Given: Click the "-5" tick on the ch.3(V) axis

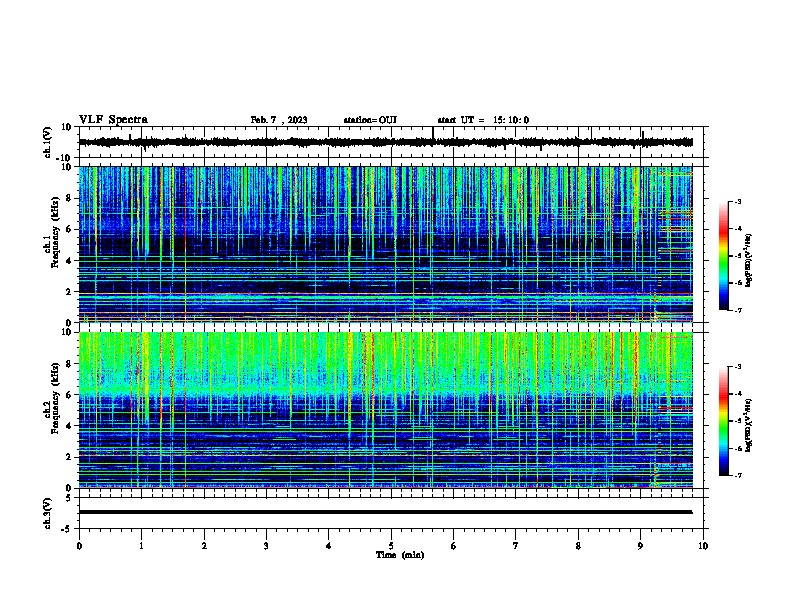Looking at the screenshot, I should click(67, 529).
